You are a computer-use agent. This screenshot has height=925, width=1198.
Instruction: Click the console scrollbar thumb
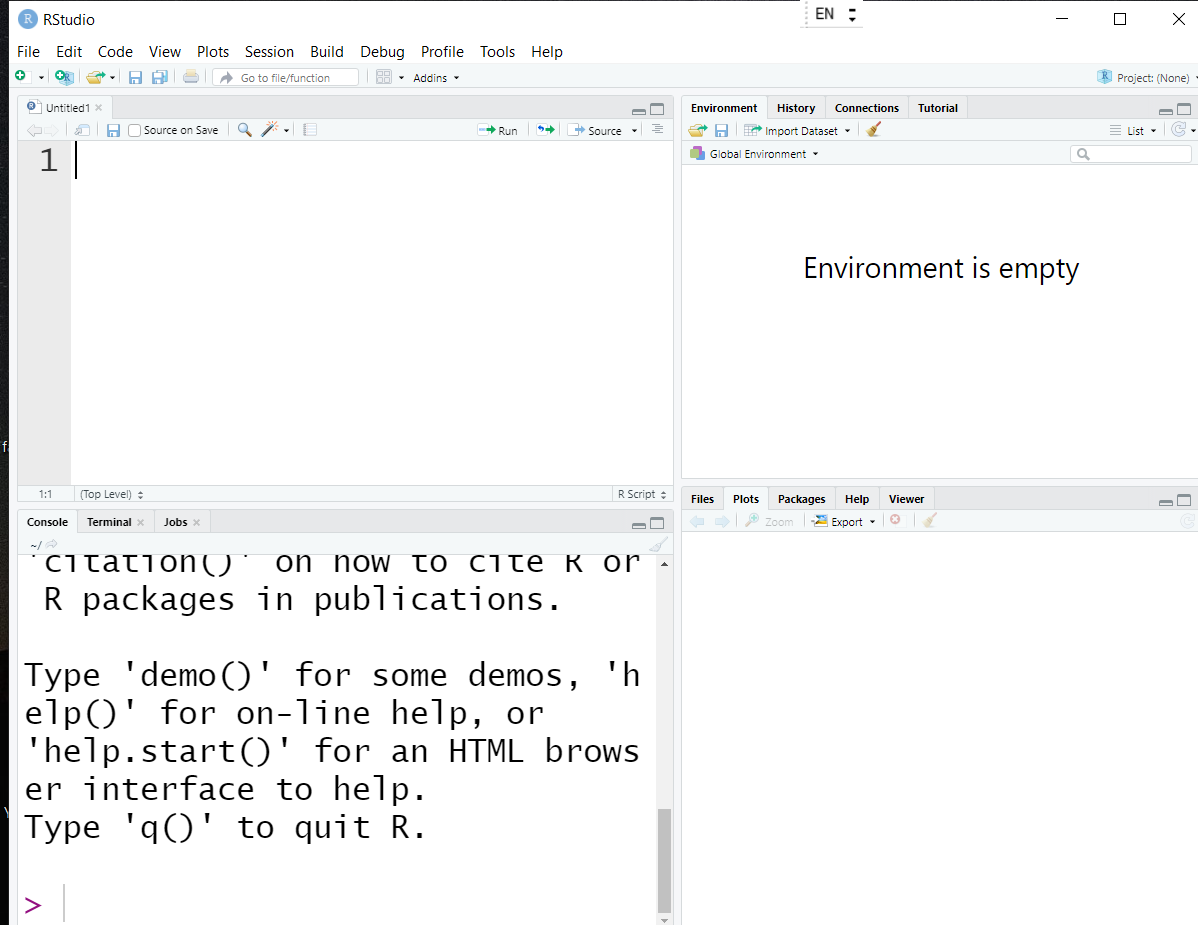664,860
